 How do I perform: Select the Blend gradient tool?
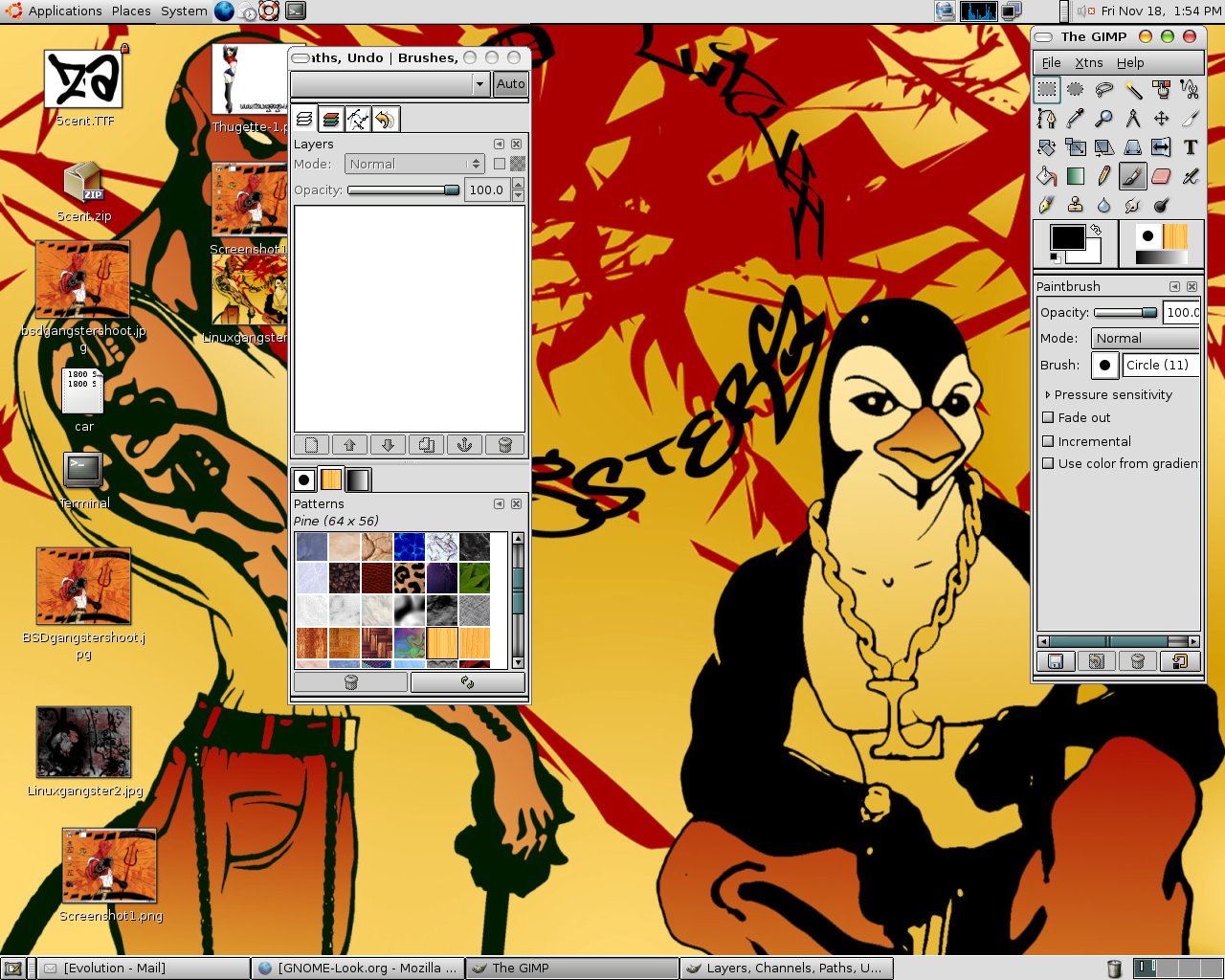[1076, 176]
